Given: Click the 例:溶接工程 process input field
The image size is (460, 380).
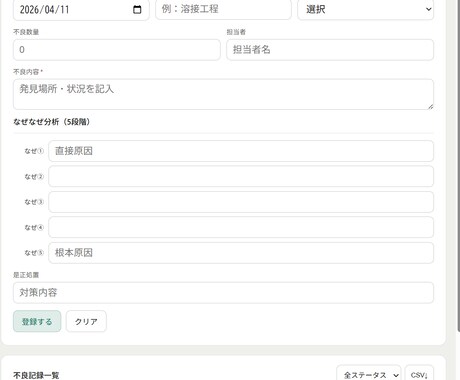Looking at the screenshot, I should coord(223,9).
